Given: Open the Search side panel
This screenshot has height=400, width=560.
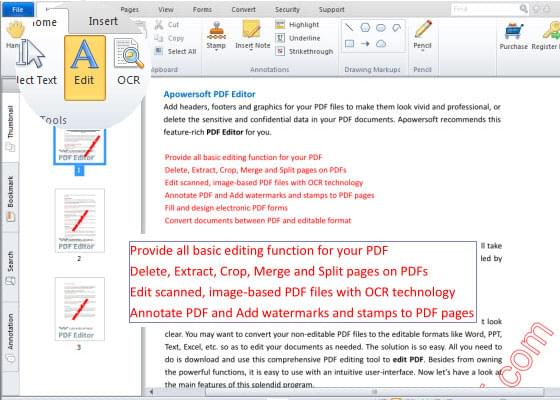Looking at the screenshot, I should [10, 268].
